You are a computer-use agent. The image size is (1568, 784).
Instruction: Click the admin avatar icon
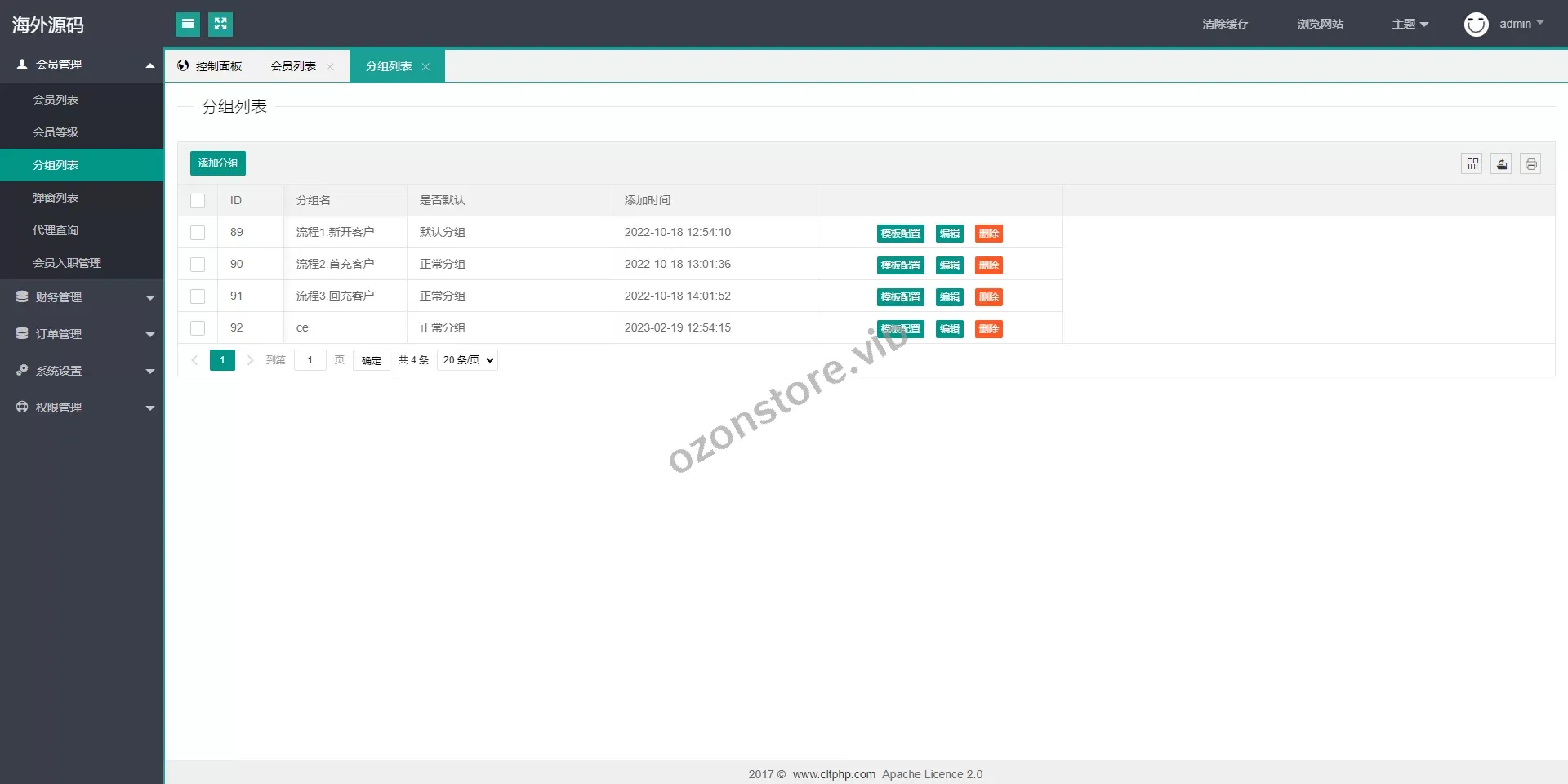[1476, 24]
